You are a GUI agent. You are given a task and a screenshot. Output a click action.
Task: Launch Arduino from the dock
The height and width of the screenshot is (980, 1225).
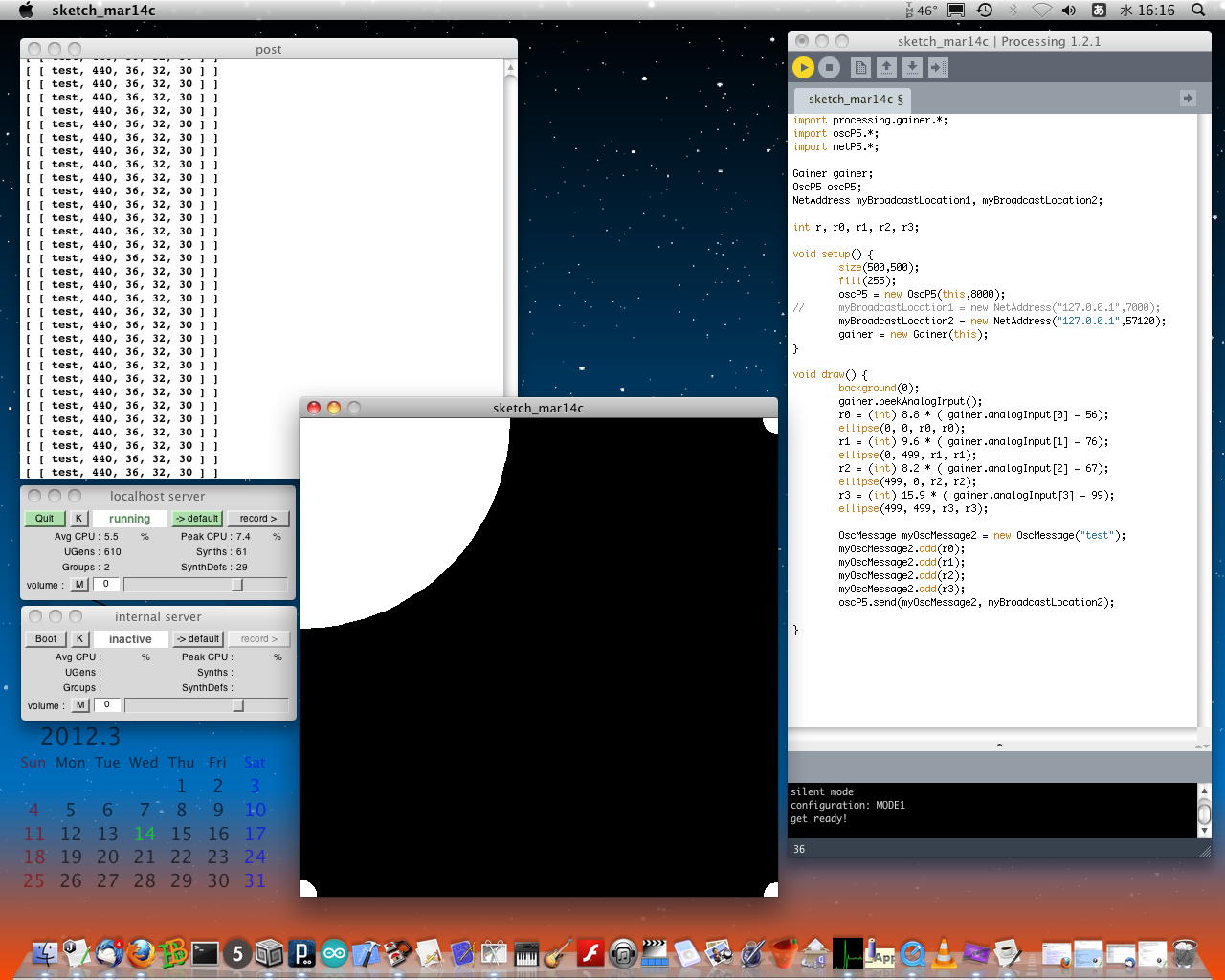tap(334, 953)
